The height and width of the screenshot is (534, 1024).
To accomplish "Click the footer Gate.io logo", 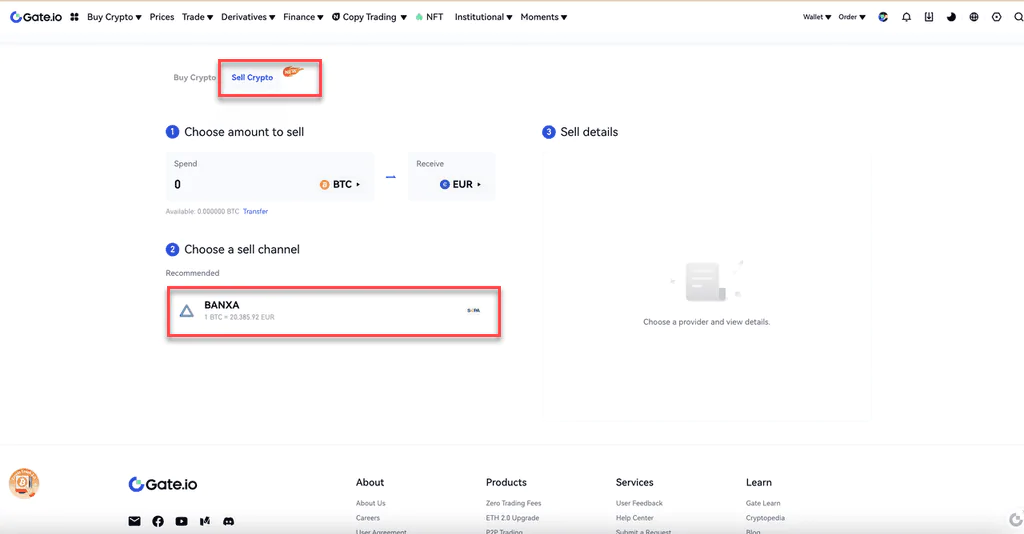I will [163, 484].
